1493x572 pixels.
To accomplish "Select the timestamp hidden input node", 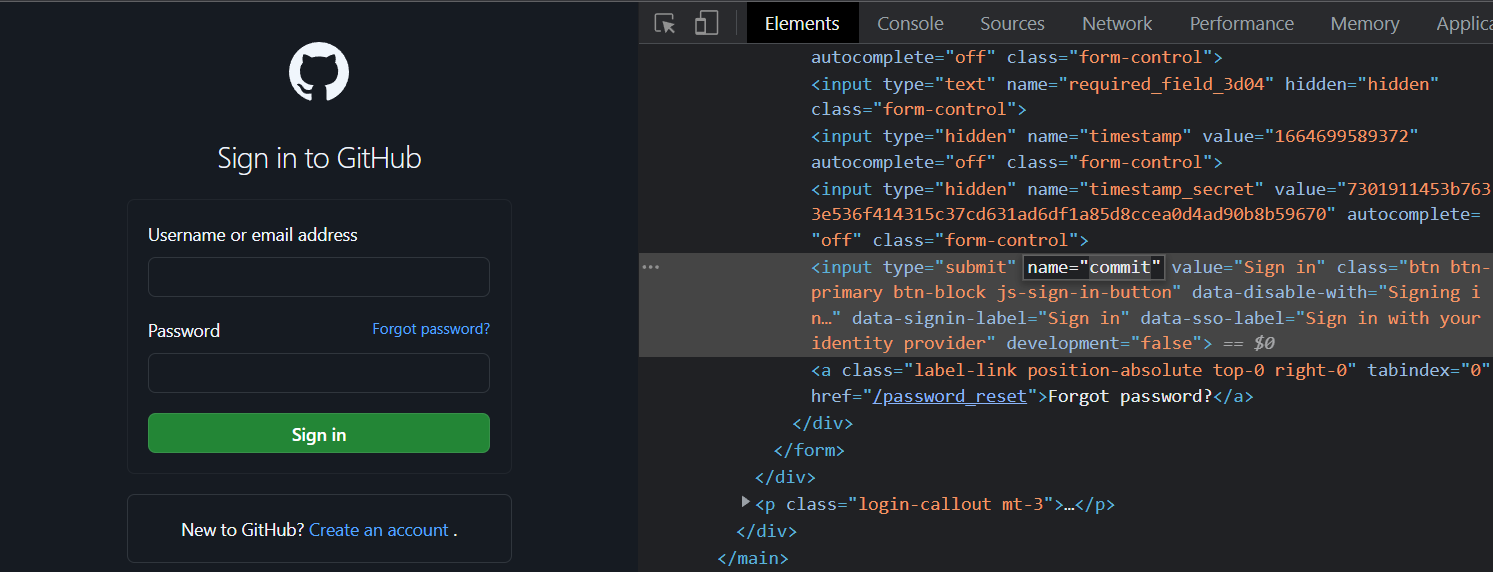I will [1114, 149].
